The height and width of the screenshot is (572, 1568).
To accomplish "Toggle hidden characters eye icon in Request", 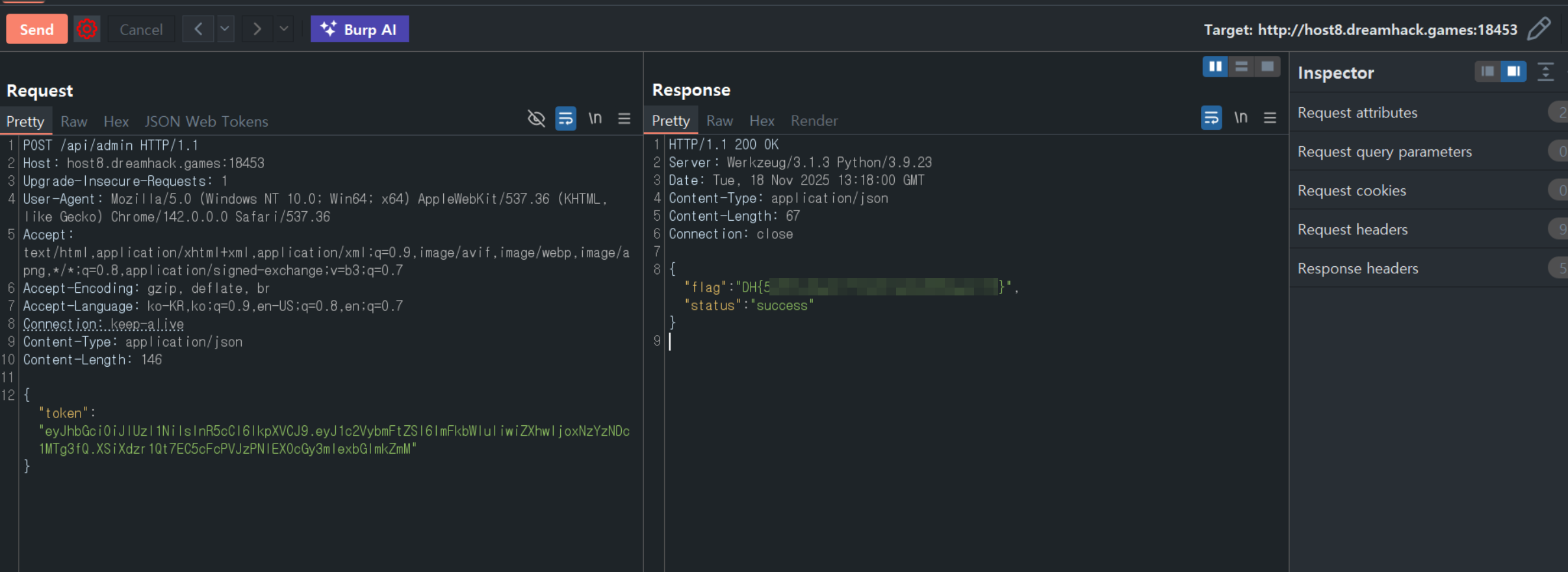I will (536, 118).
